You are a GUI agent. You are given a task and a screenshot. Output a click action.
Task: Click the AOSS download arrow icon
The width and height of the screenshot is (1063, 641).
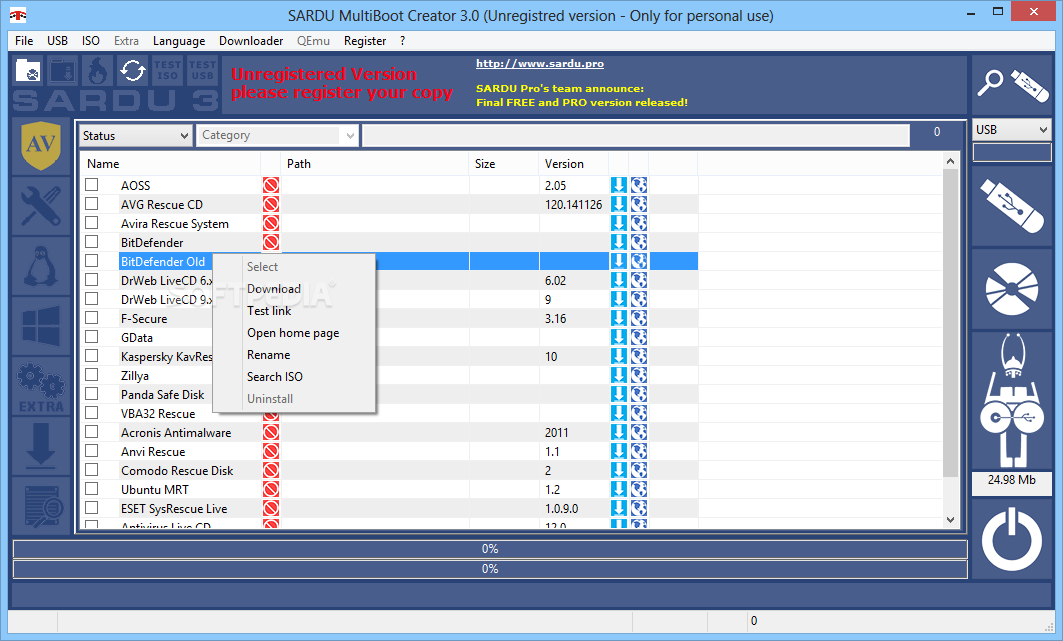click(x=618, y=185)
